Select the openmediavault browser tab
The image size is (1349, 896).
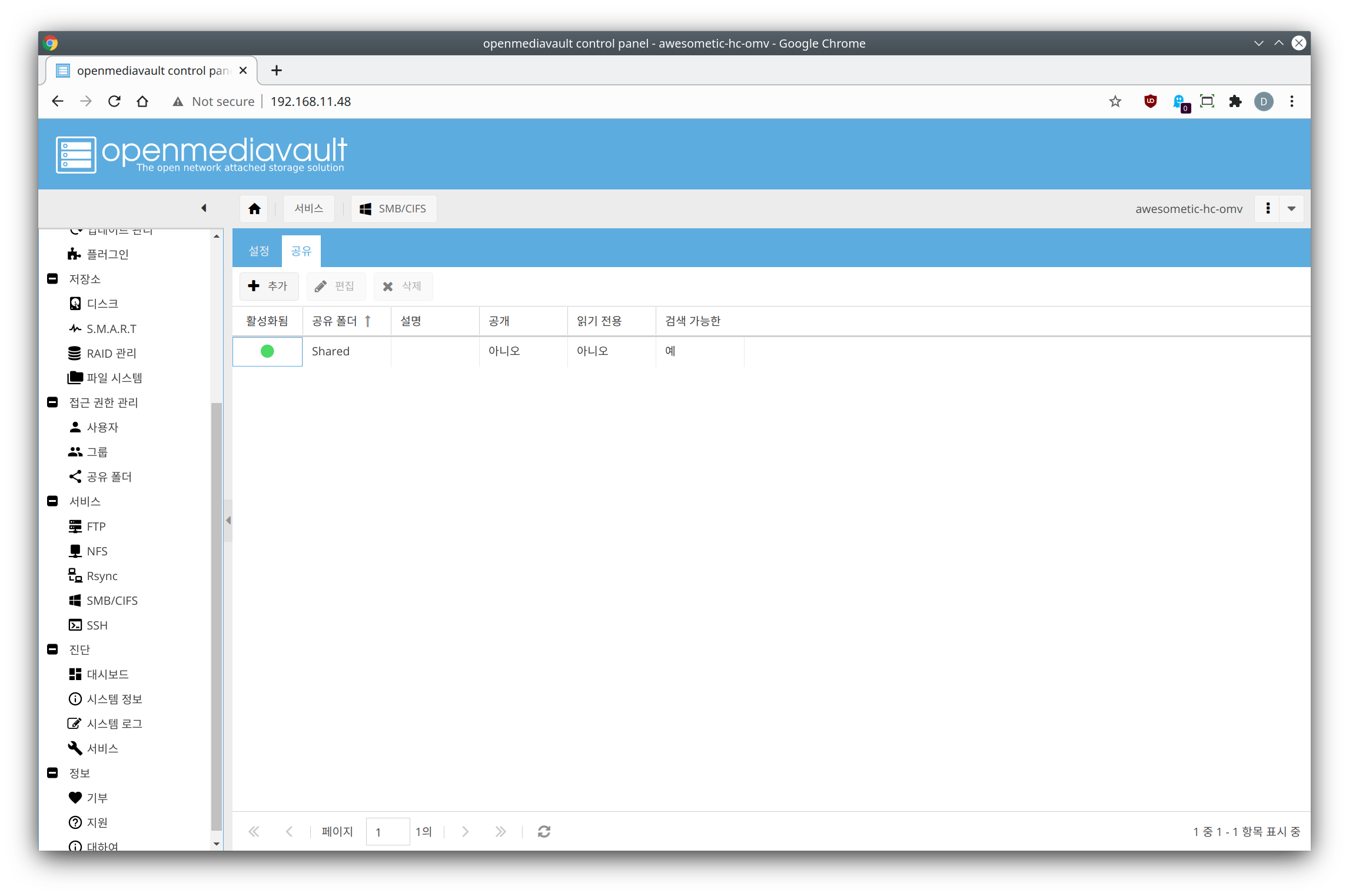click(x=151, y=71)
